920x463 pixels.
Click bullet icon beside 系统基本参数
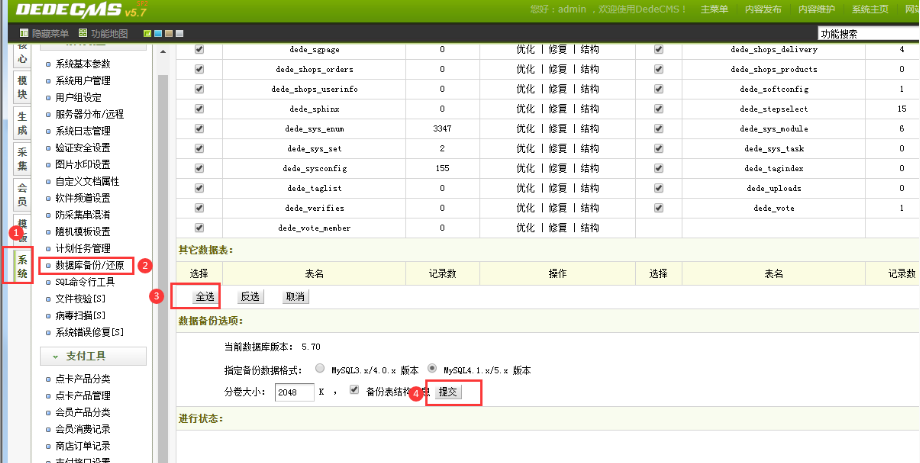coord(47,64)
